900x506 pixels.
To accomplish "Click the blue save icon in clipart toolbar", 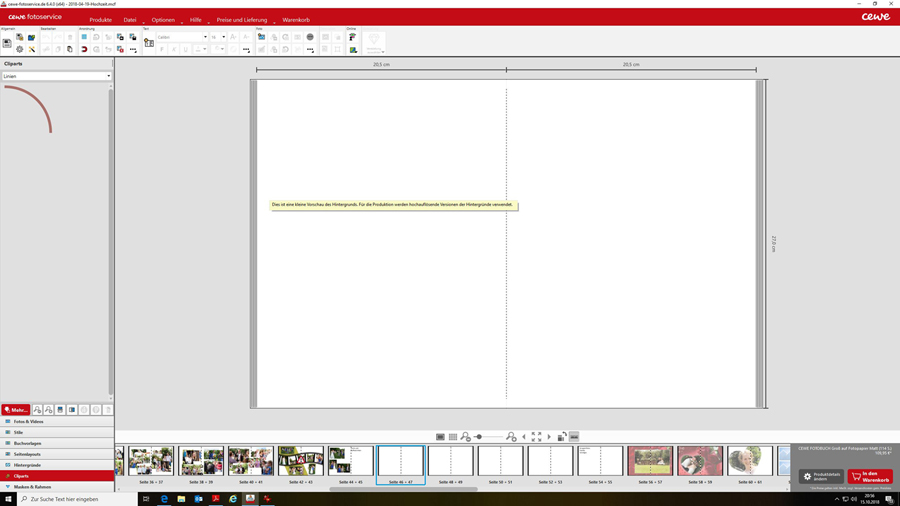I will pos(60,410).
